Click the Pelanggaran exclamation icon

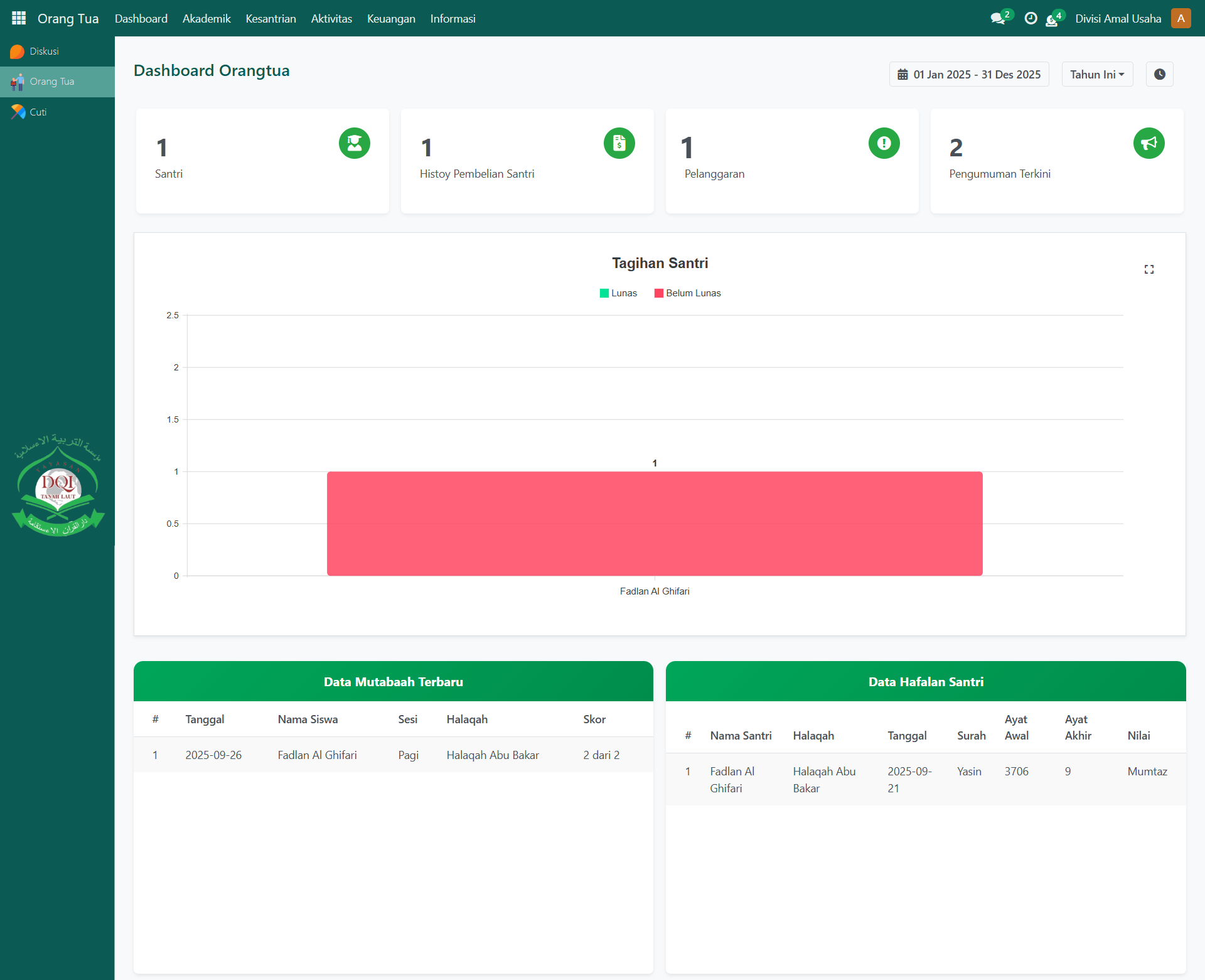pyautogui.click(x=884, y=143)
